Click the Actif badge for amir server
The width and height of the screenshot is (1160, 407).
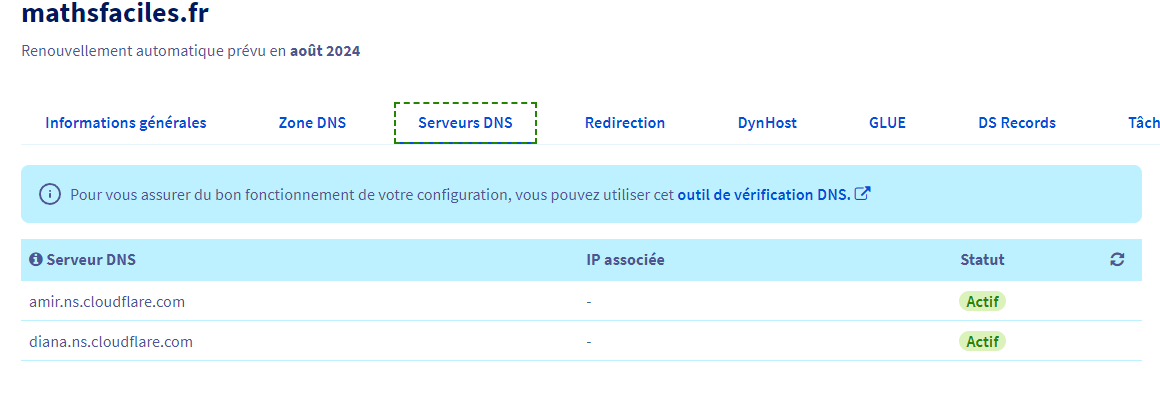[x=982, y=301]
